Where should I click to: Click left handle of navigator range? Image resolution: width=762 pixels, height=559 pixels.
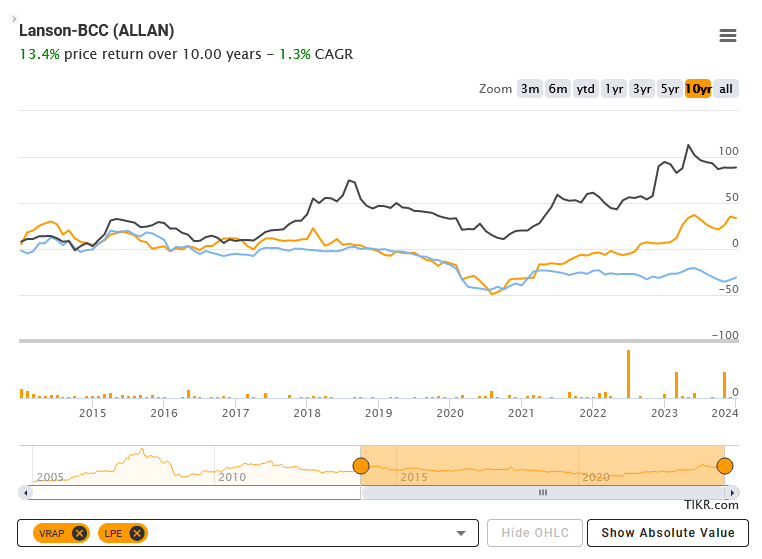(x=361, y=466)
